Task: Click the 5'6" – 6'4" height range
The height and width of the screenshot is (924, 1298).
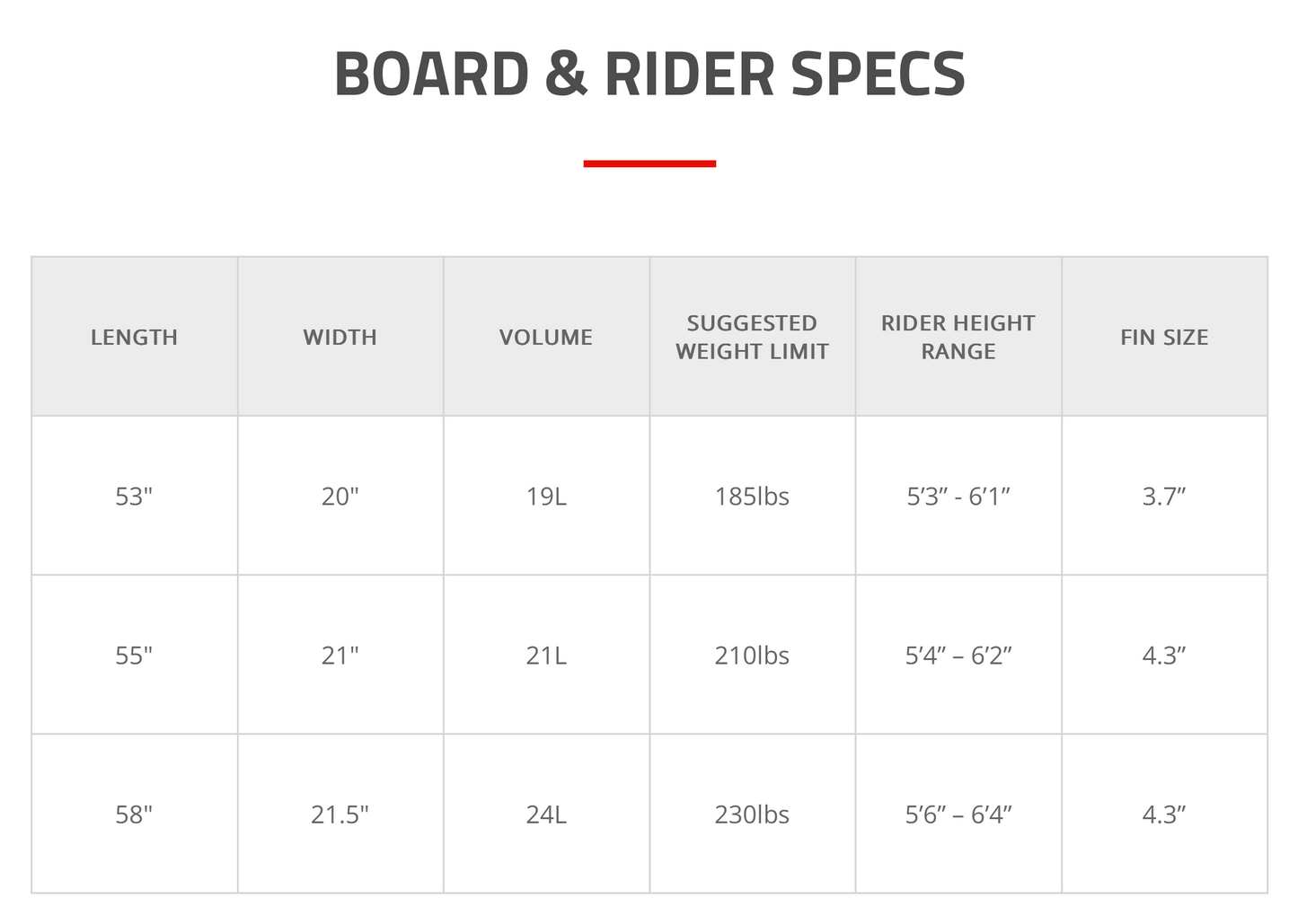Action: point(958,814)
